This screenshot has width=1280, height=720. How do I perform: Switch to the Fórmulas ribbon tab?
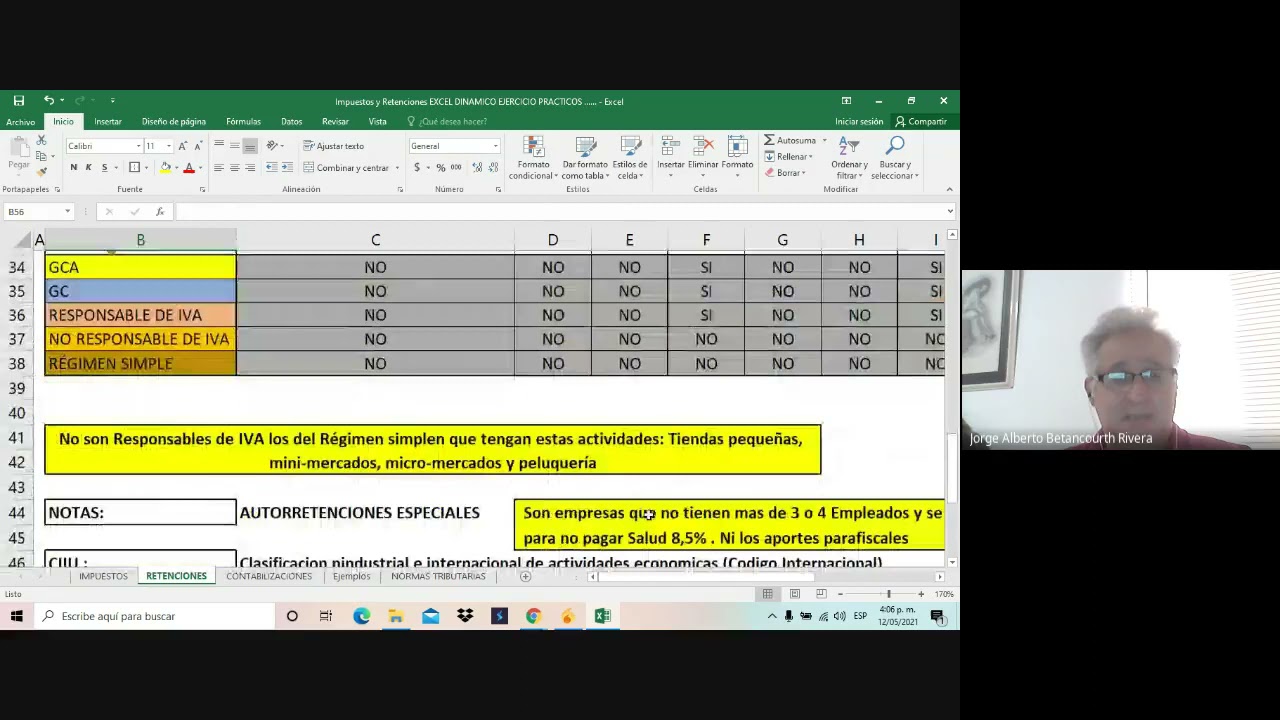(x=243, y=122)
